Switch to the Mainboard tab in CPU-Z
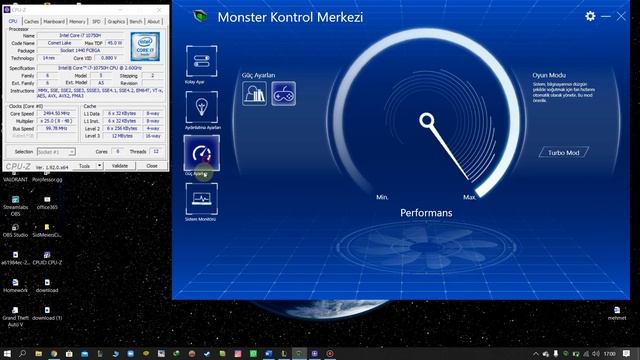The image size is (640, 360). (54, 21)
